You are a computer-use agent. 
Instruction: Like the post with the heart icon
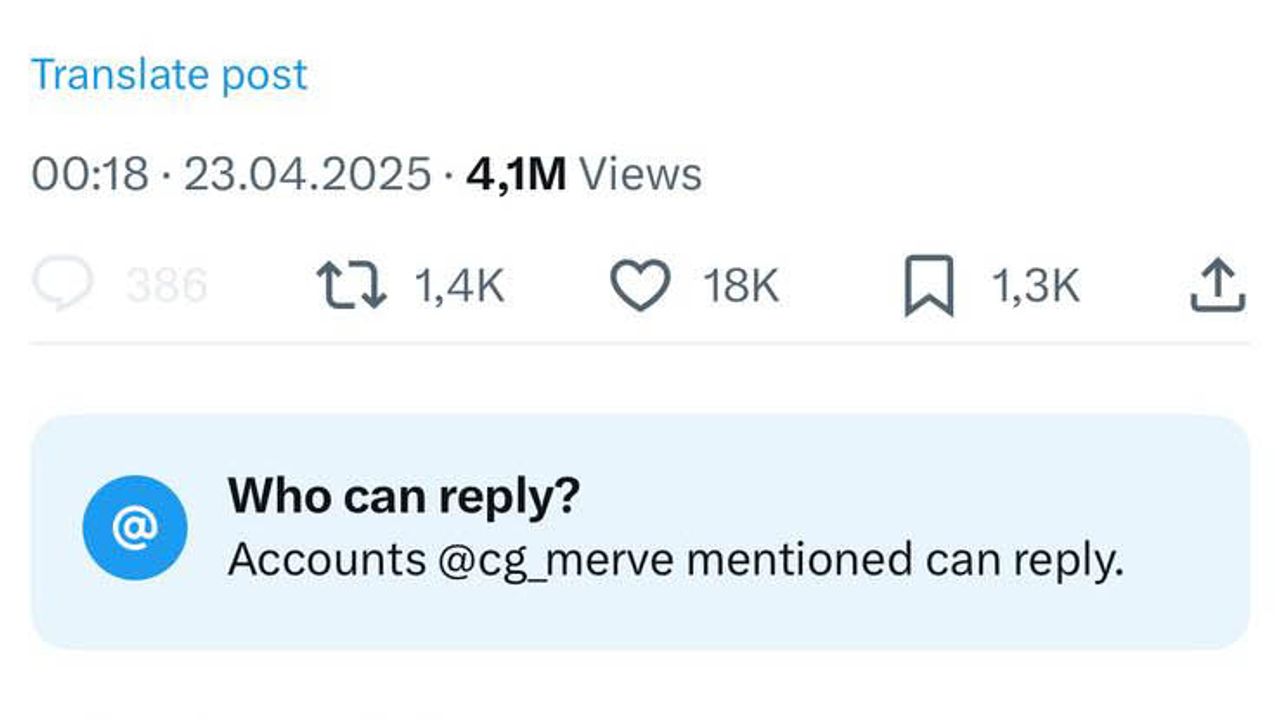click(x=640, y=286)
